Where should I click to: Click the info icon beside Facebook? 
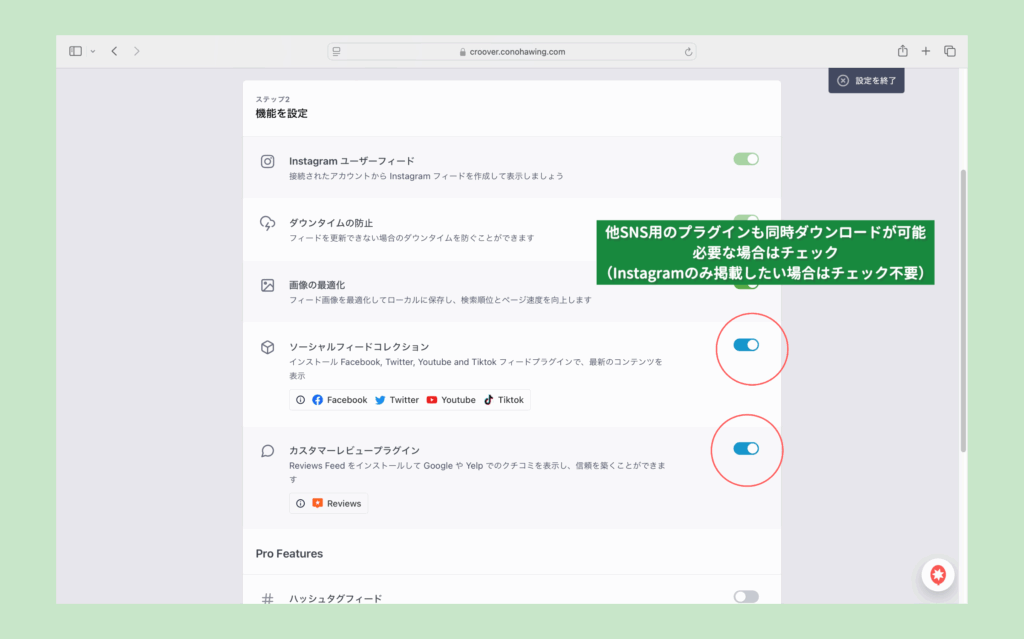300,400
